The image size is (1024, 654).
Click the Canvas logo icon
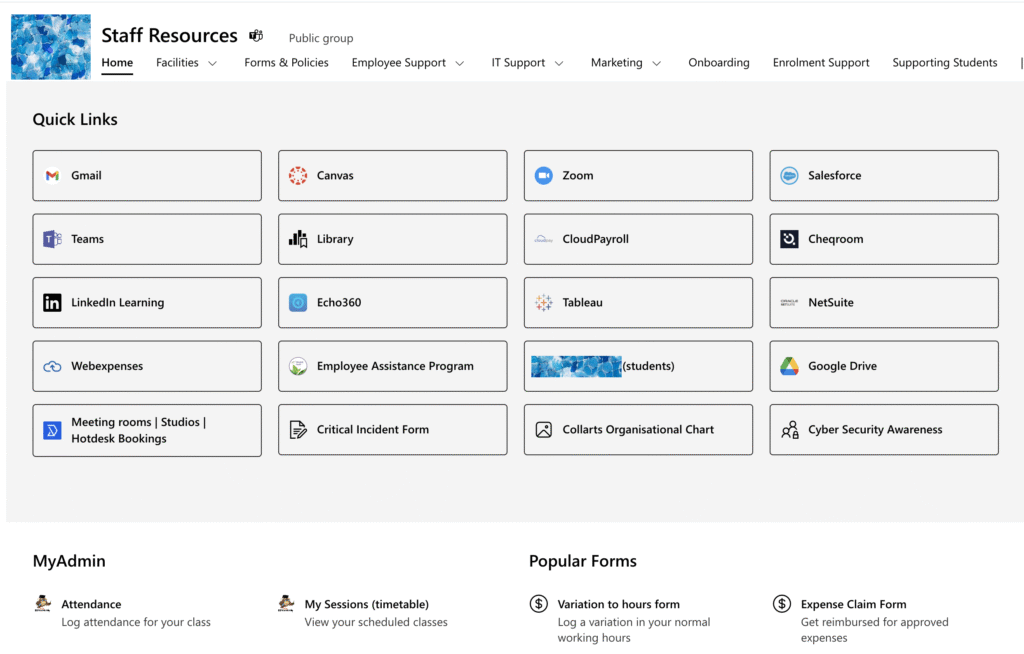click(x=298, y=175)
